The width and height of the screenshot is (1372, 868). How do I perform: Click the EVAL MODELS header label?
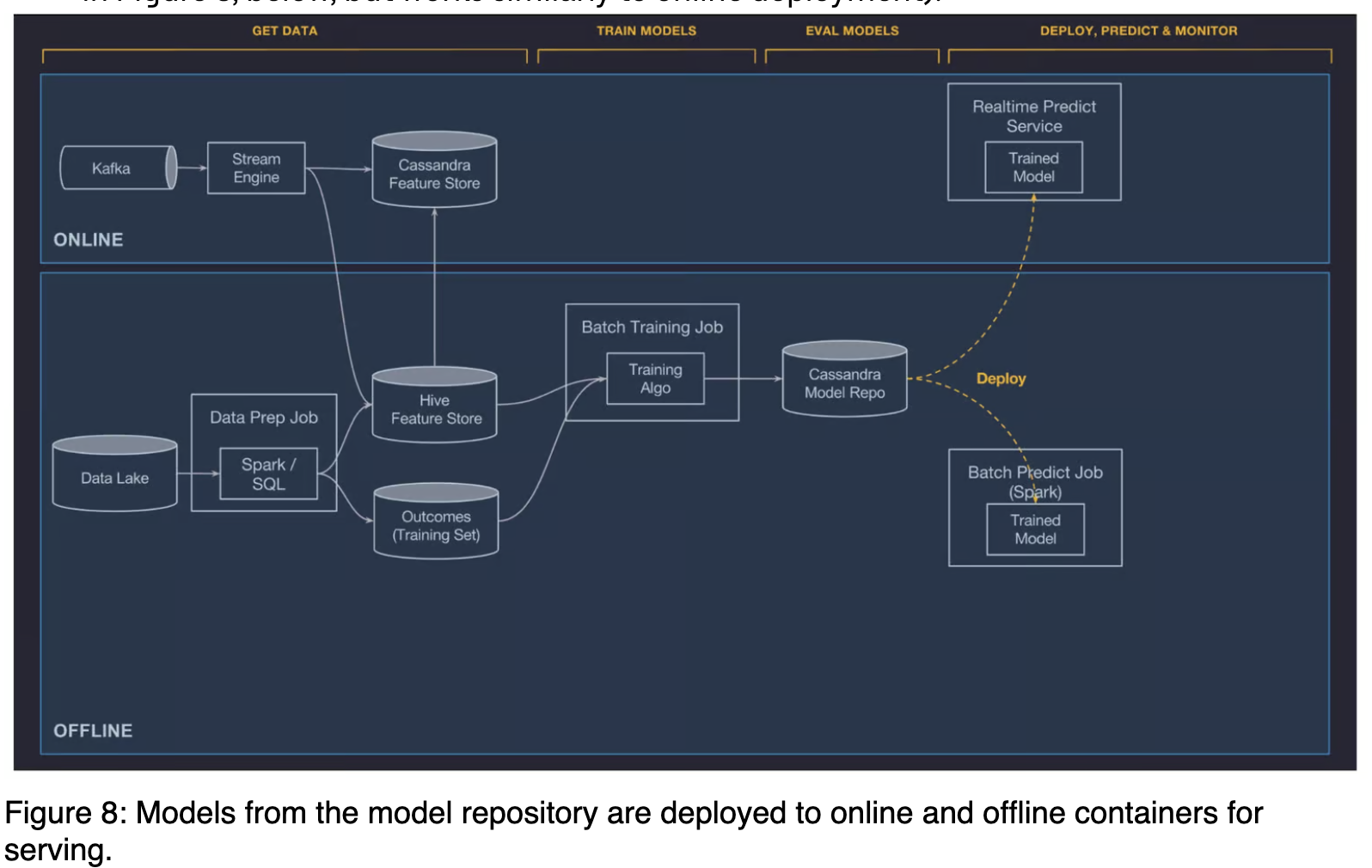tap(852, 31)
